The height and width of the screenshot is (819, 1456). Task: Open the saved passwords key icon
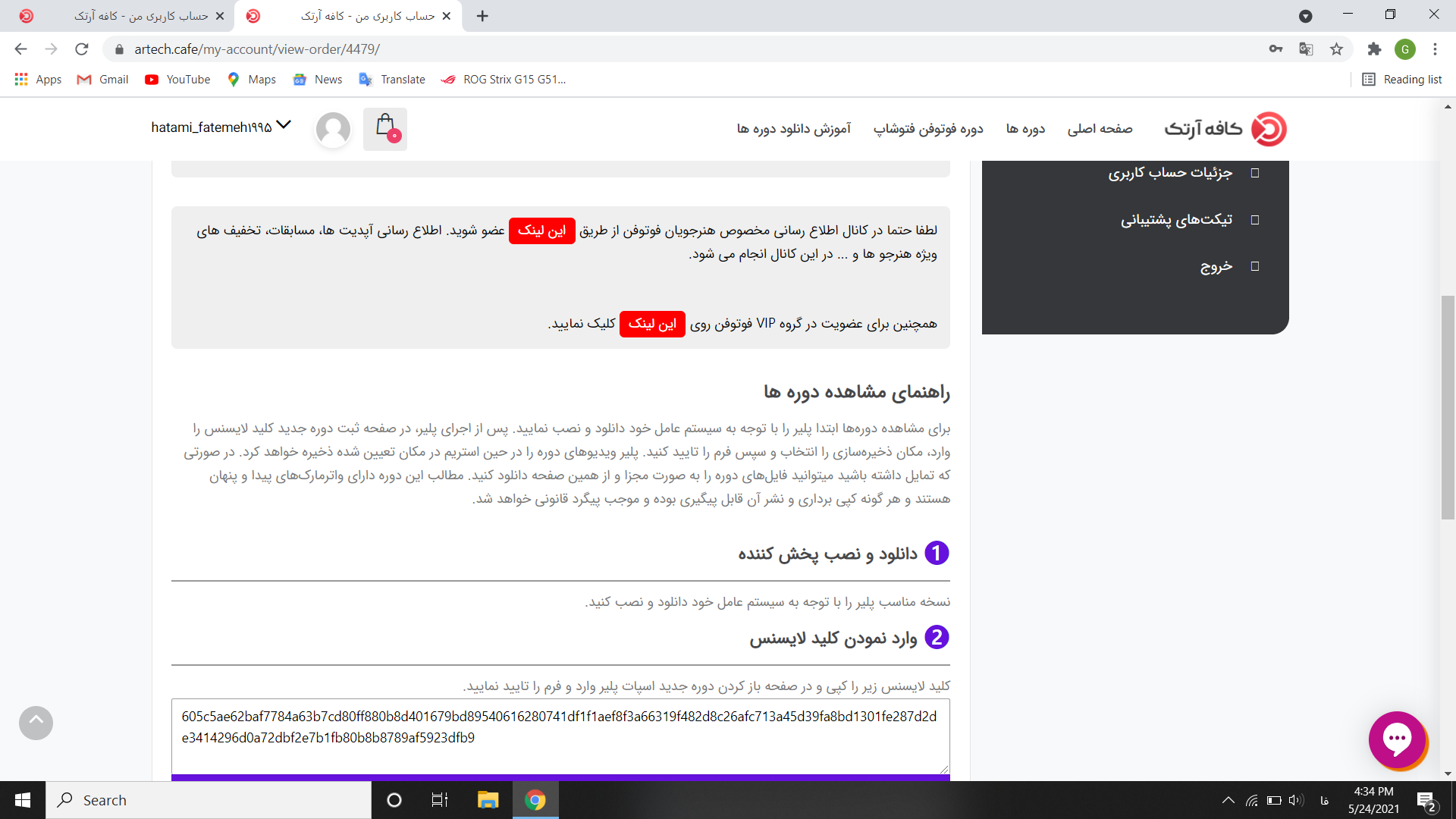(x=1276, y=49)
